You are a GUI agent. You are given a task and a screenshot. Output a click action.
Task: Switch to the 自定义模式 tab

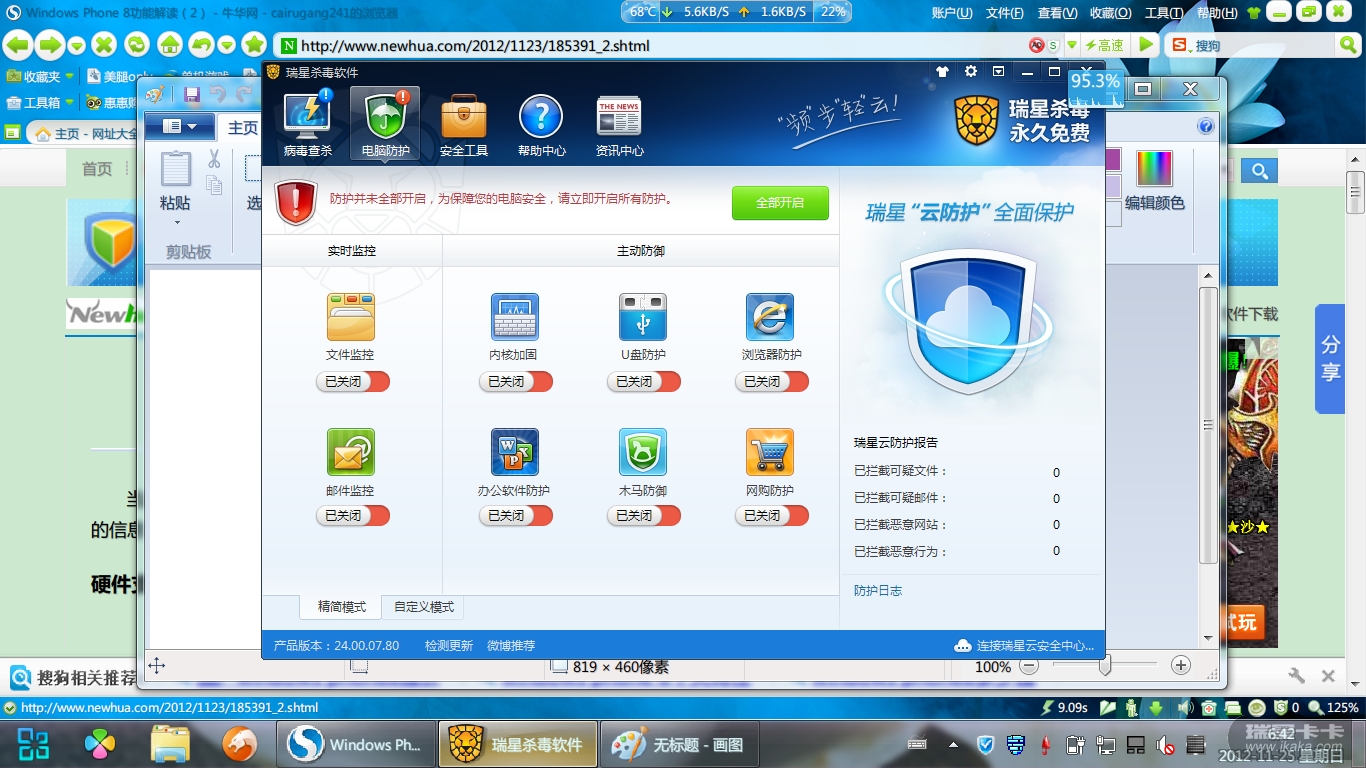pyautogui.click(x=424, y=607)
